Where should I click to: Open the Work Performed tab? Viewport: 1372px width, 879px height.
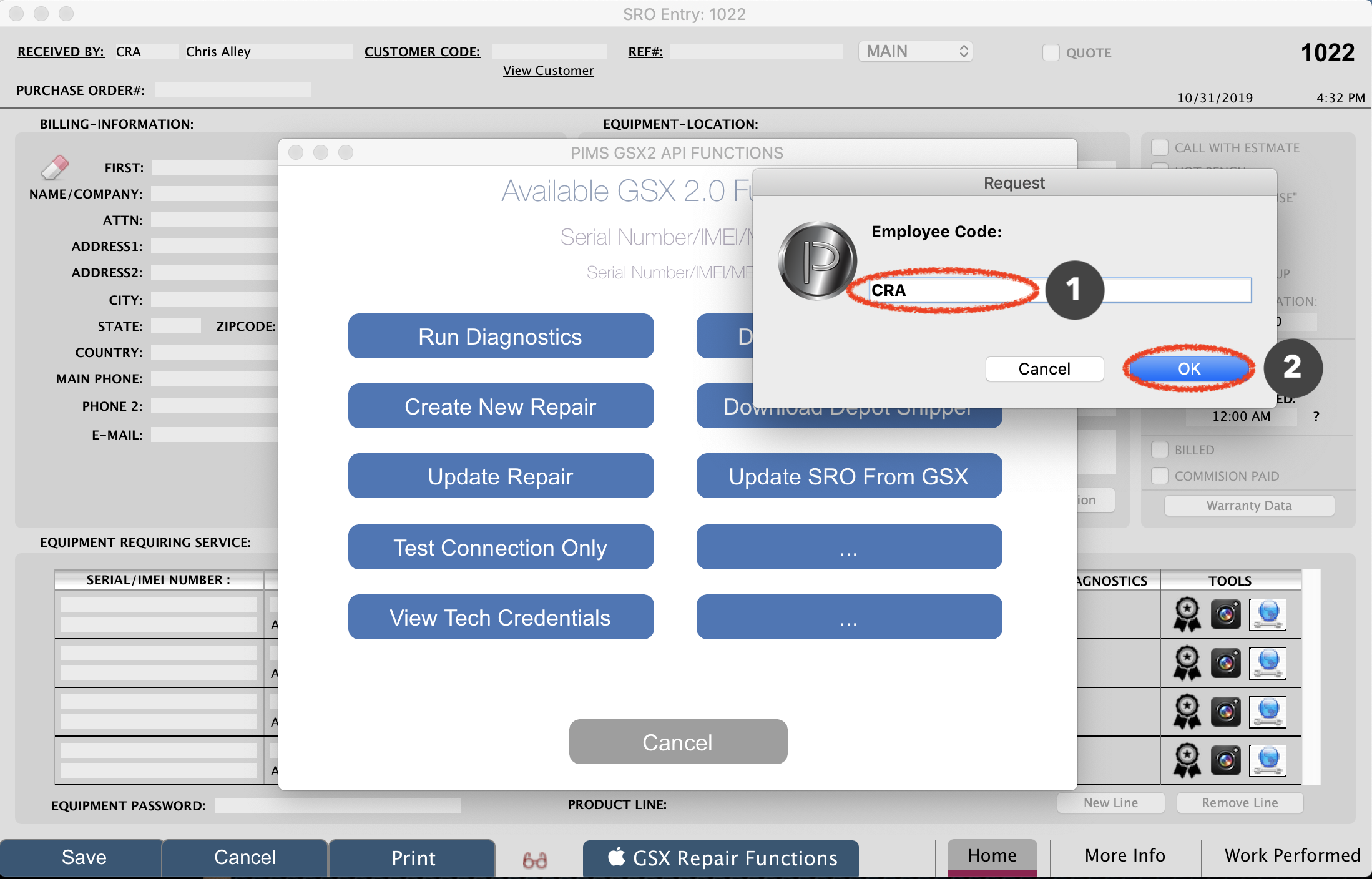[x=1291, y=855]
